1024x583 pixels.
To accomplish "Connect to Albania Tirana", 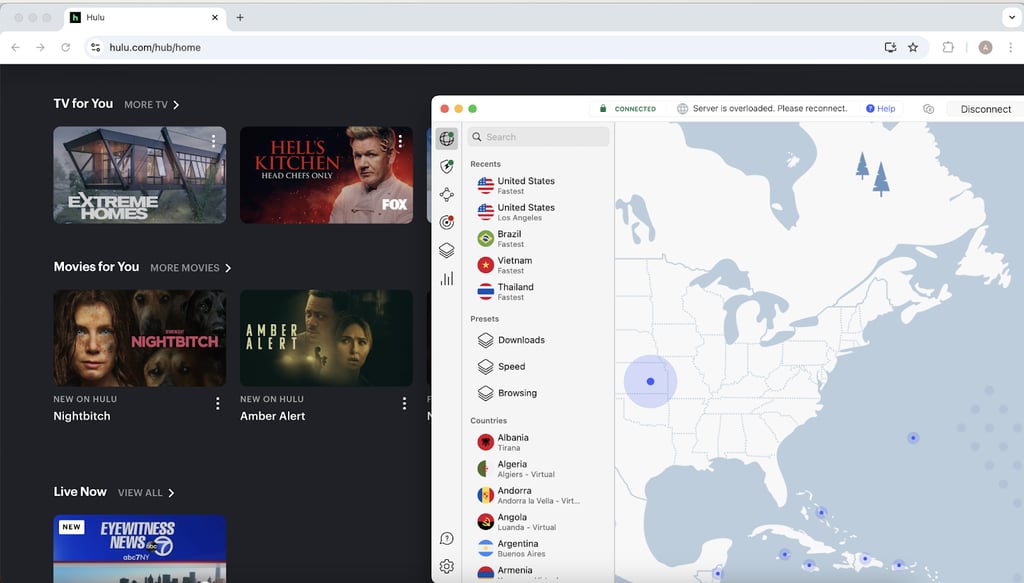I will click(x=539, y=442).
